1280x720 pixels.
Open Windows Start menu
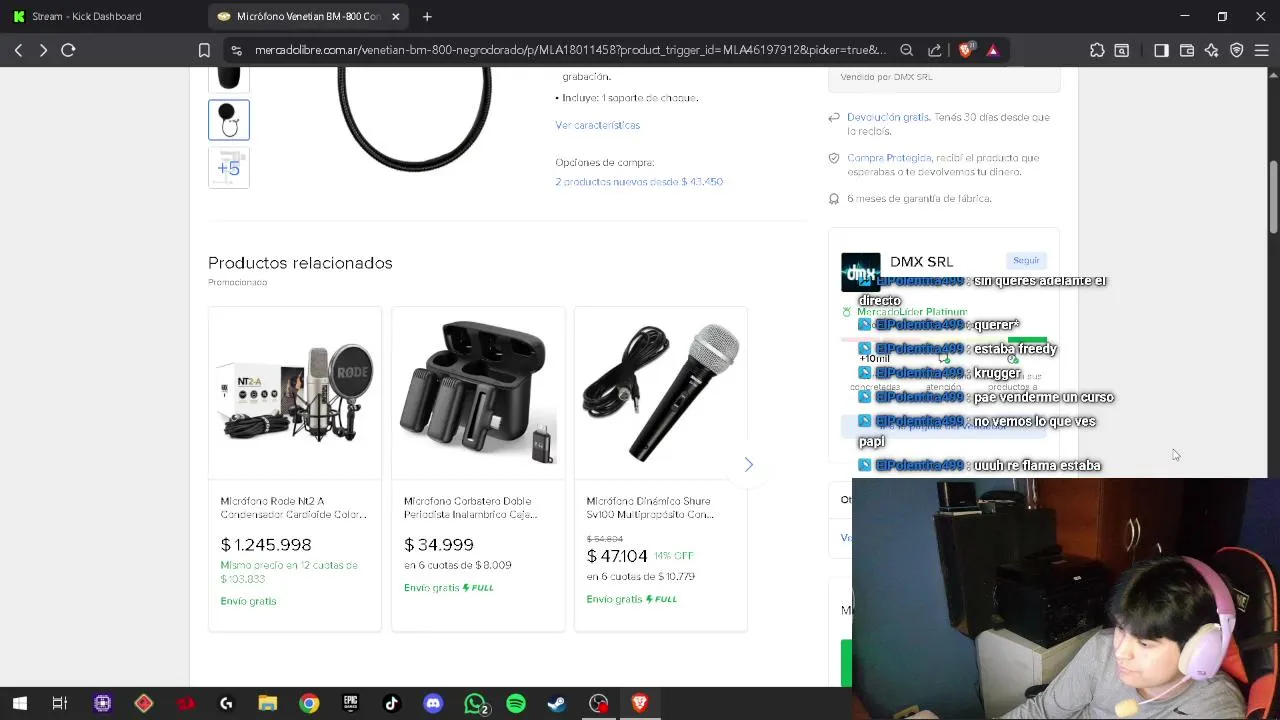click(19, 704)
